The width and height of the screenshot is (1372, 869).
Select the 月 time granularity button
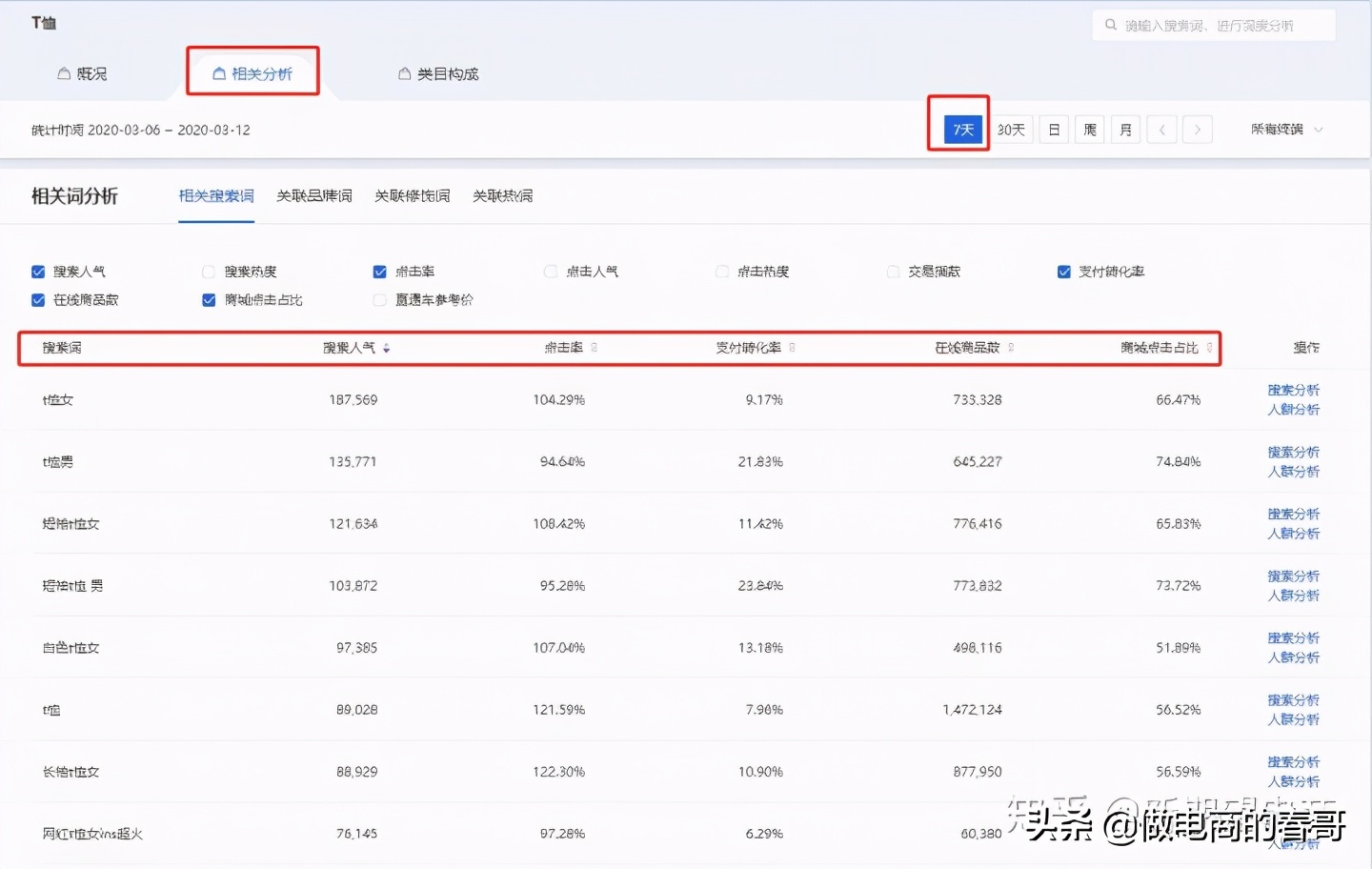click(x=1125, y=130)
